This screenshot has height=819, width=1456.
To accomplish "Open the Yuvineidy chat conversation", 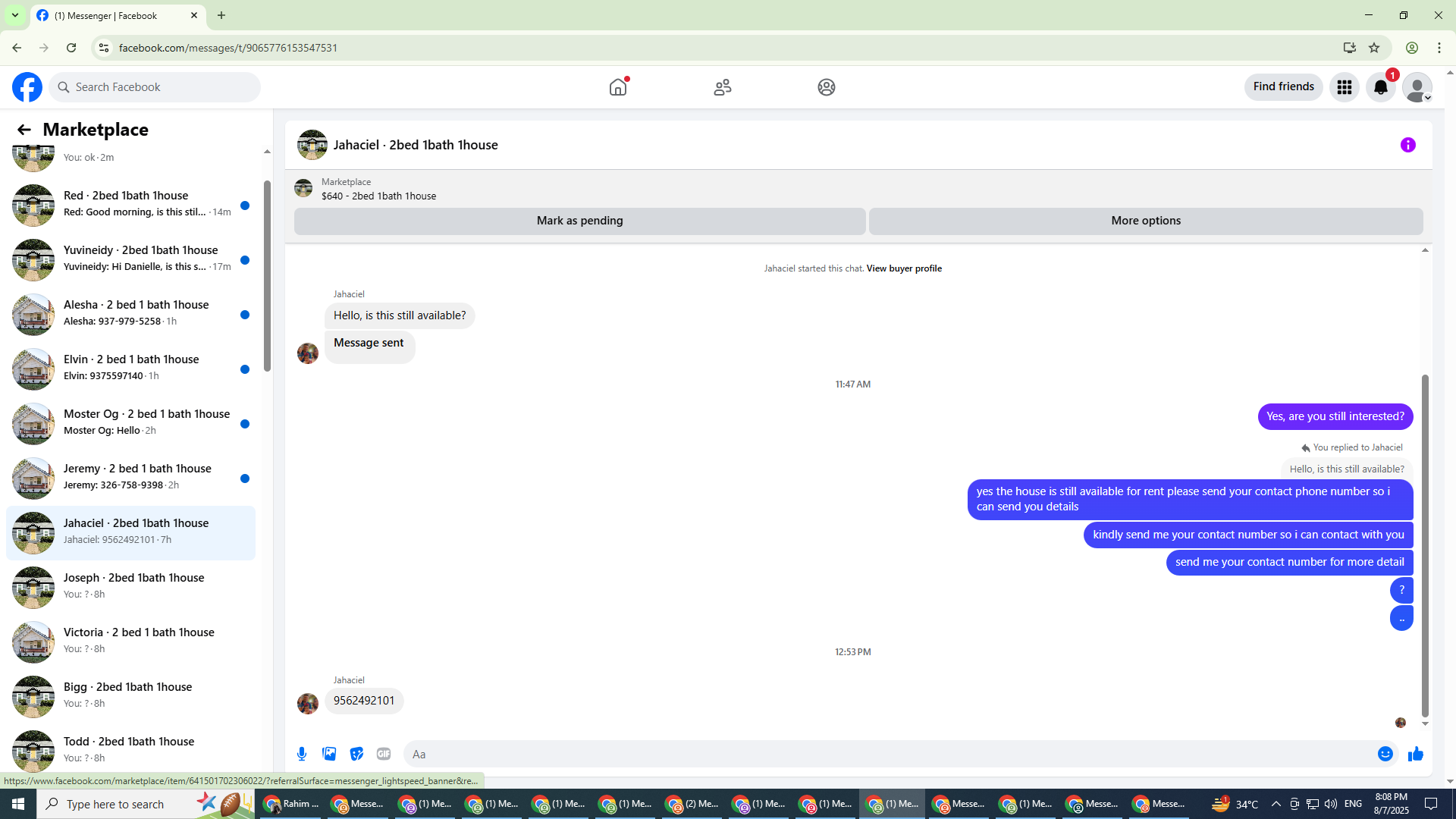I will 130,259.
